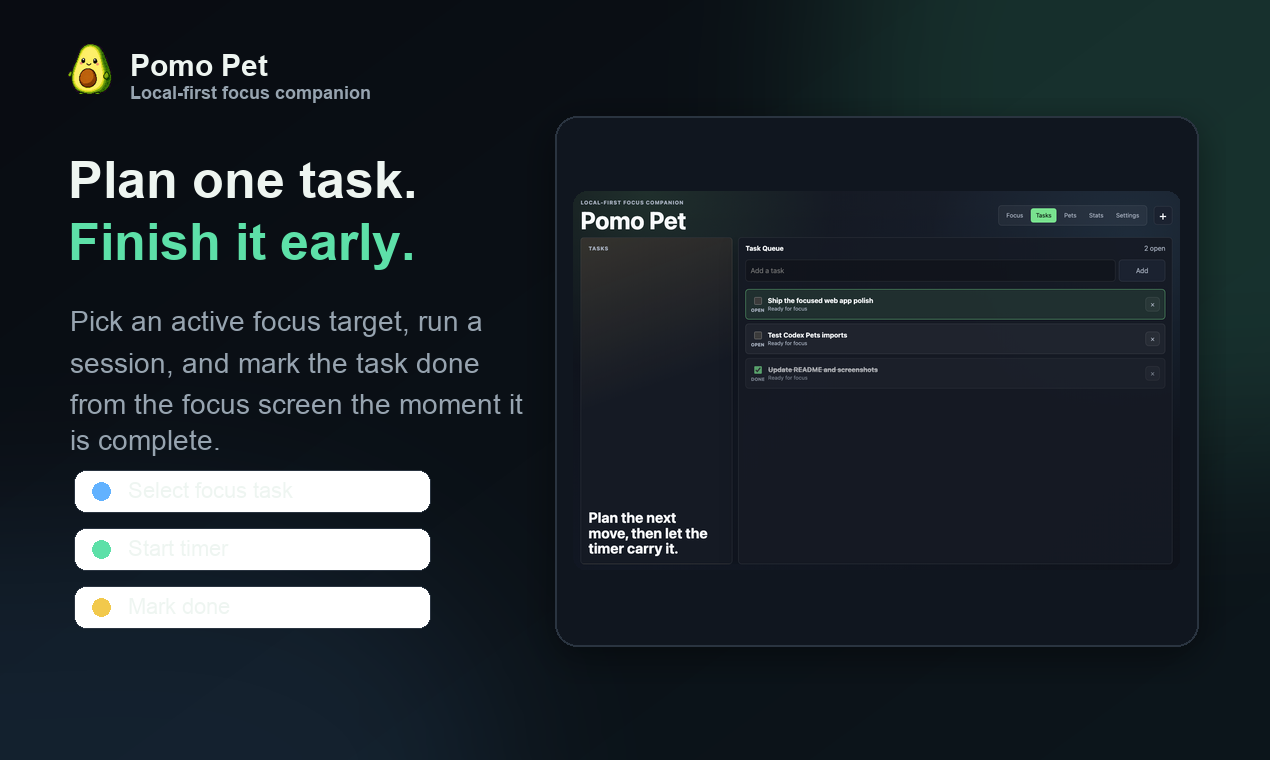This screenshot has width=1270, height=760.
Task: Click the 'Plan one task.' headline
Action: click(243, 181)
